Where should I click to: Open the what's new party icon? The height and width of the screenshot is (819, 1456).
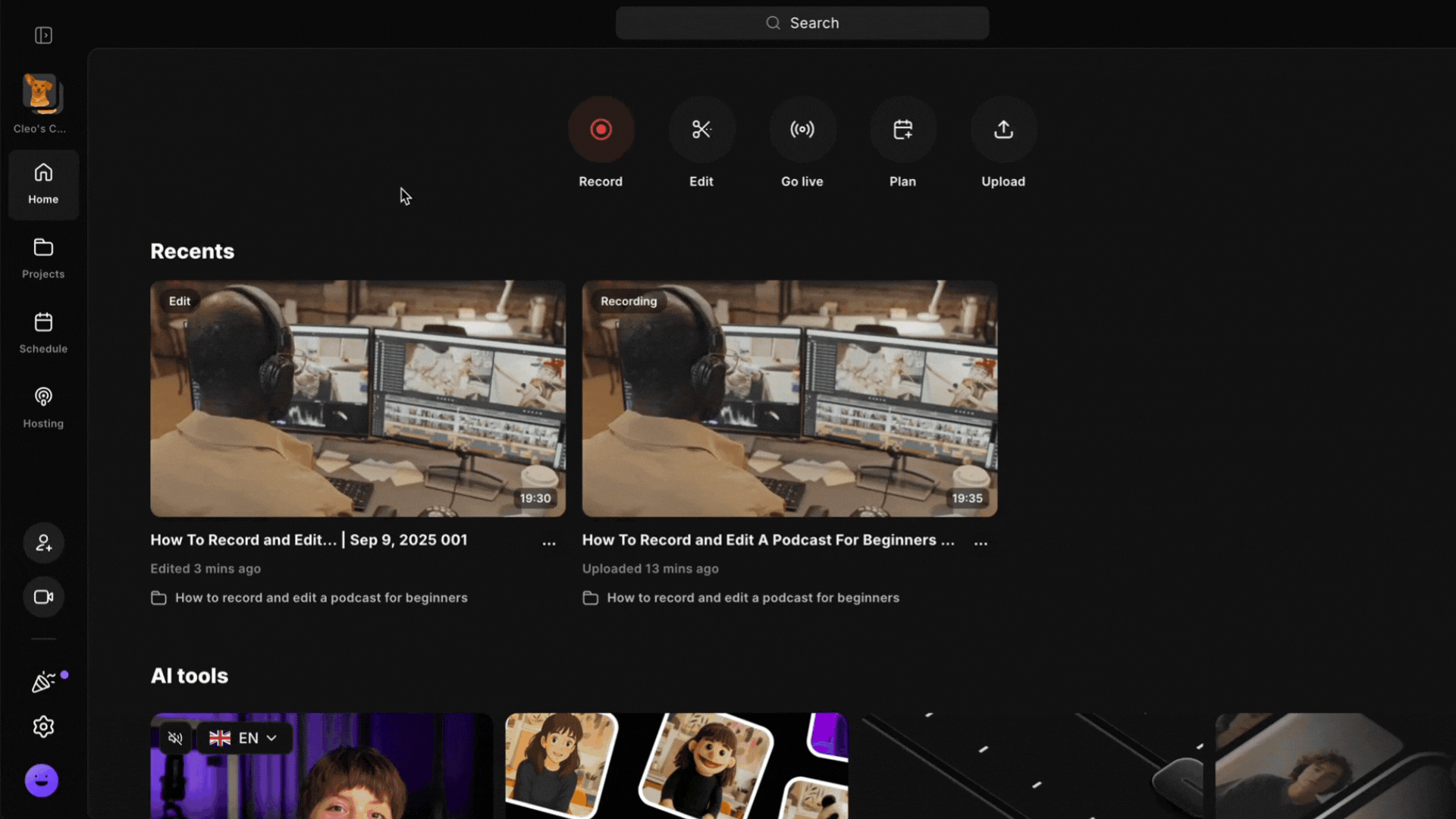[43, 682]
